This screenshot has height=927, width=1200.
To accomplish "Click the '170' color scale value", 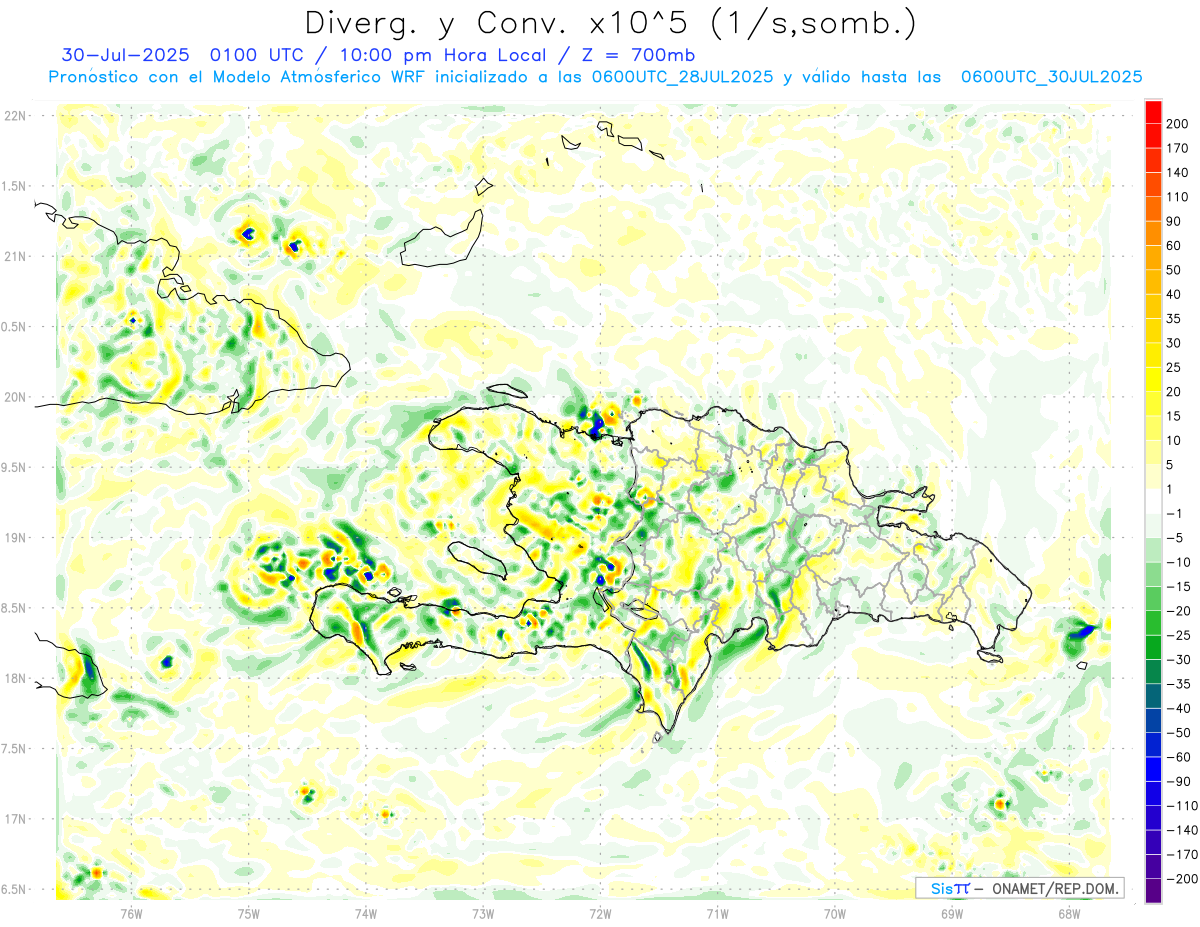I will pyautogui.click(x=1178, y=148).
